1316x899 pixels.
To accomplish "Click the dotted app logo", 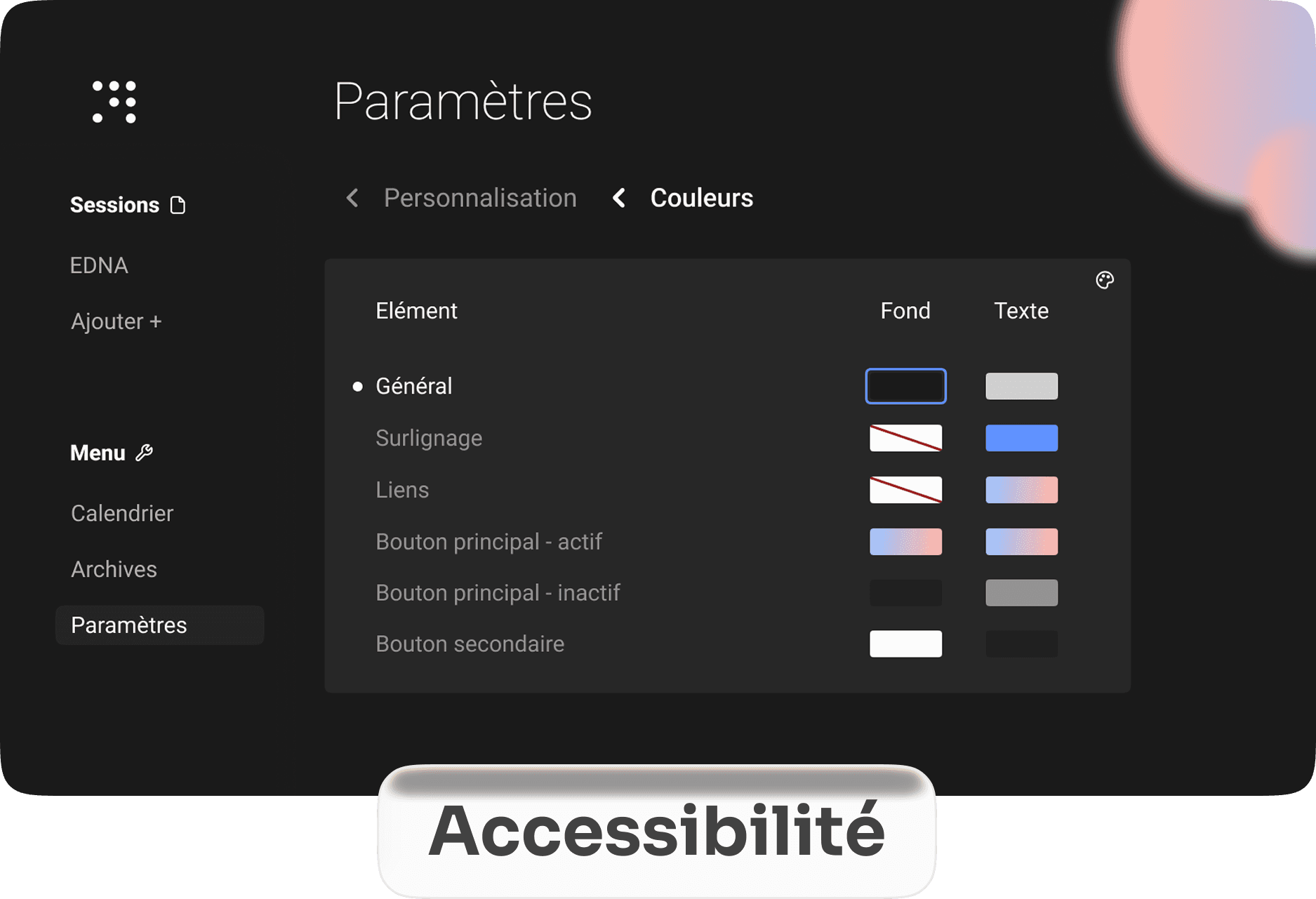I will pos(114,102).
